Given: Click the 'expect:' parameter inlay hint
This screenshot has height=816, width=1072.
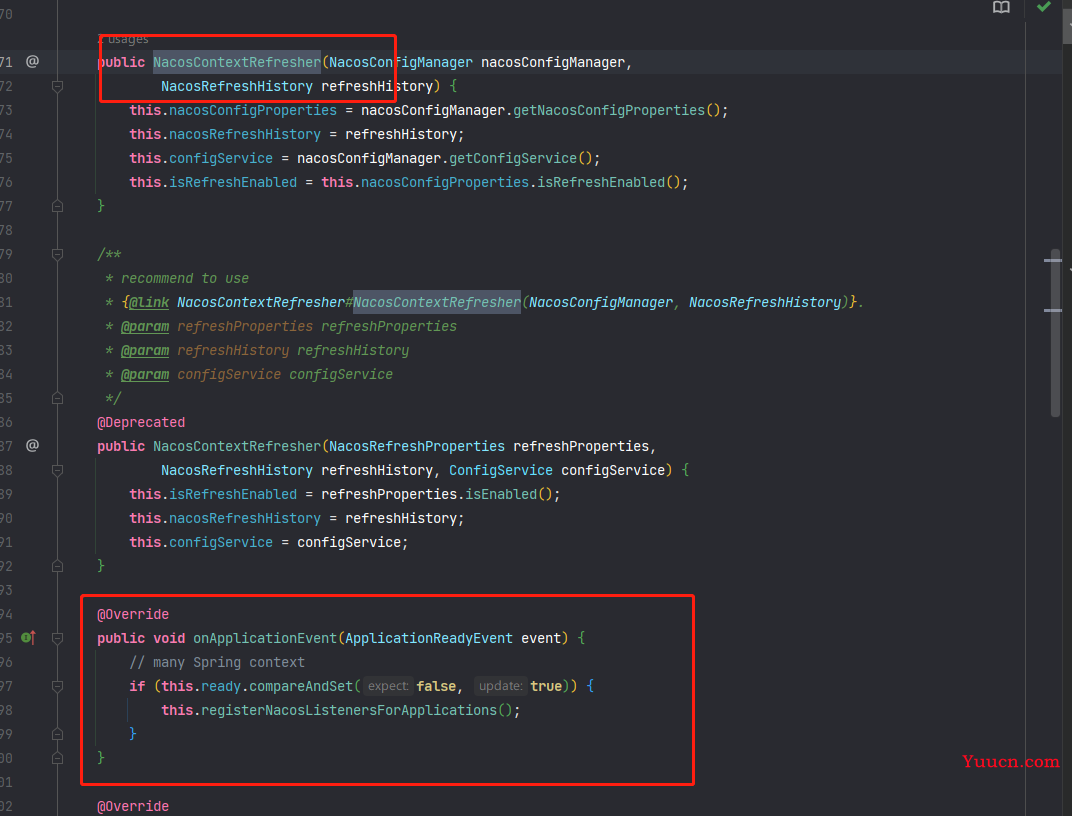Looking at the screenshot, I should (x=388, y=685).
